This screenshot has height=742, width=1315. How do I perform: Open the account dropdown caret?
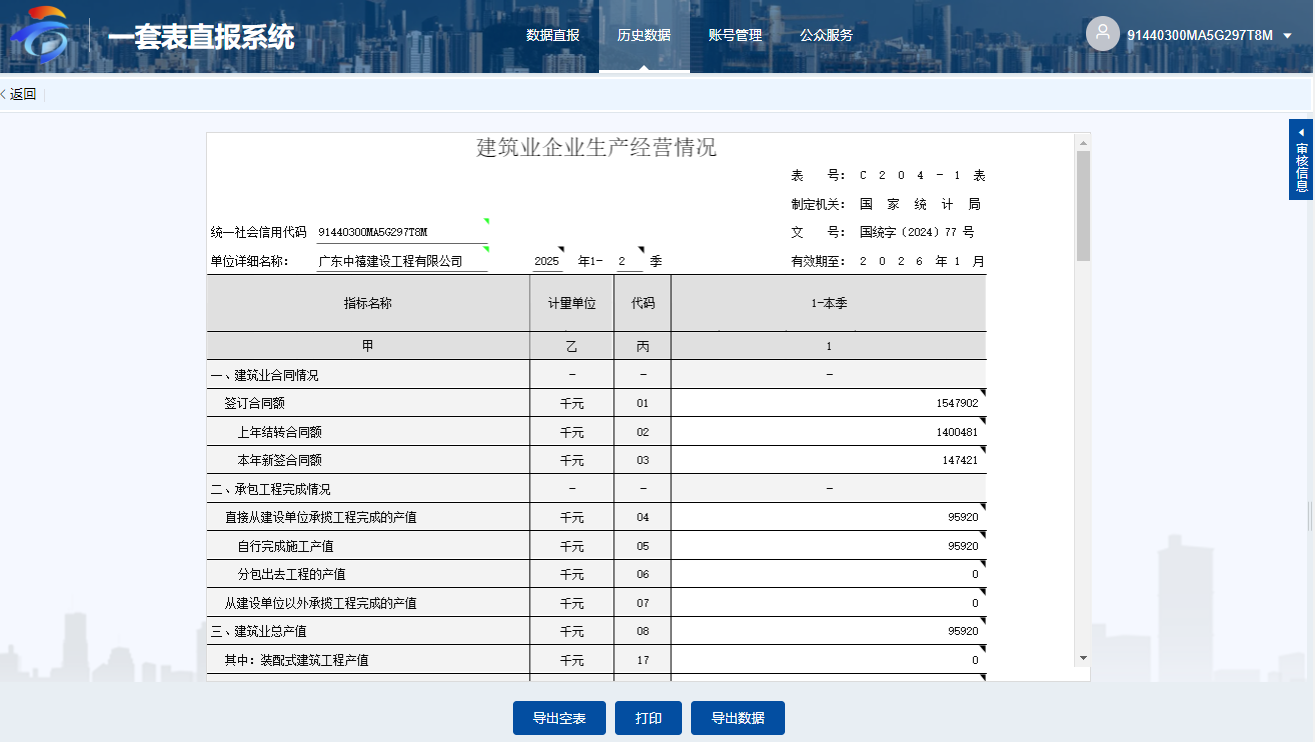(1287, 36)
